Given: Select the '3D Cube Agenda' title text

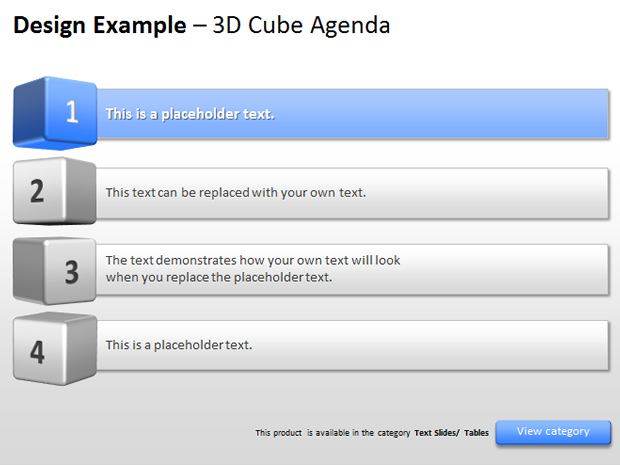Looking at the screenshot, I should (x=301, y=25).
